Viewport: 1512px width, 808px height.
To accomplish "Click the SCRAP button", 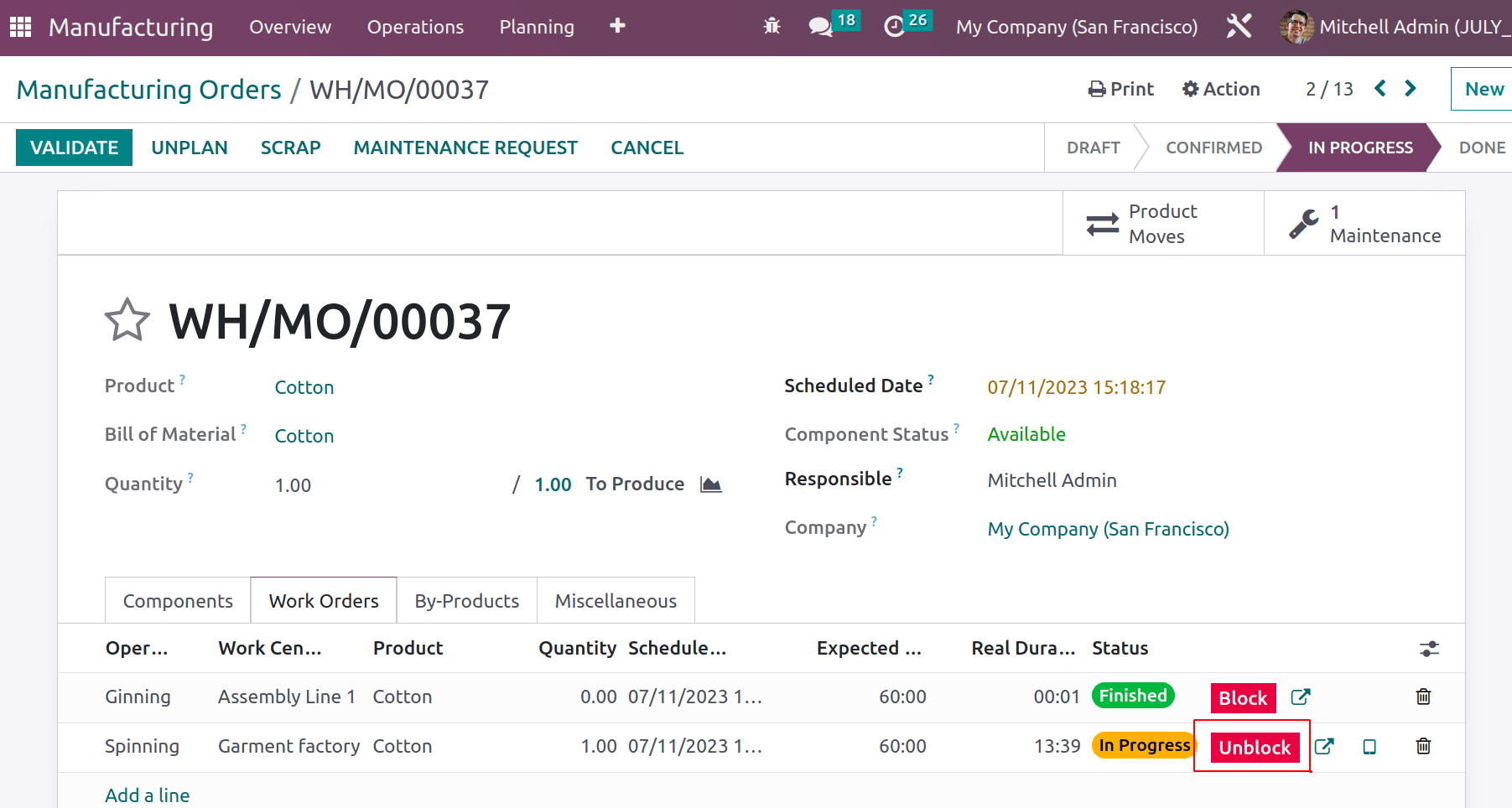I will click(x=290, y=148).
